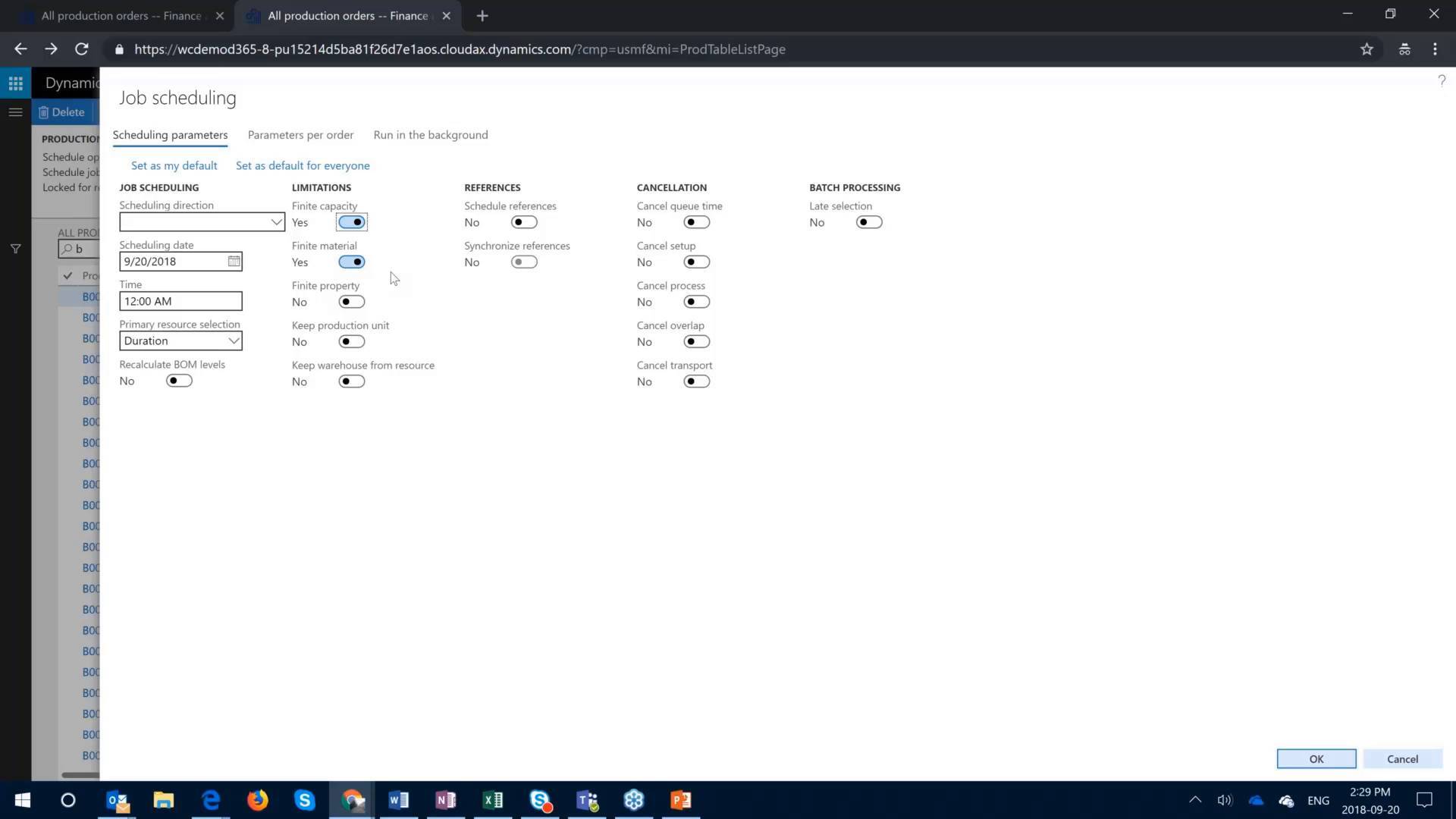The height and width of the screenshot is (819, 1456).
Task: Launch Excel from the taskbar
Action: click(x=493, y=800)
